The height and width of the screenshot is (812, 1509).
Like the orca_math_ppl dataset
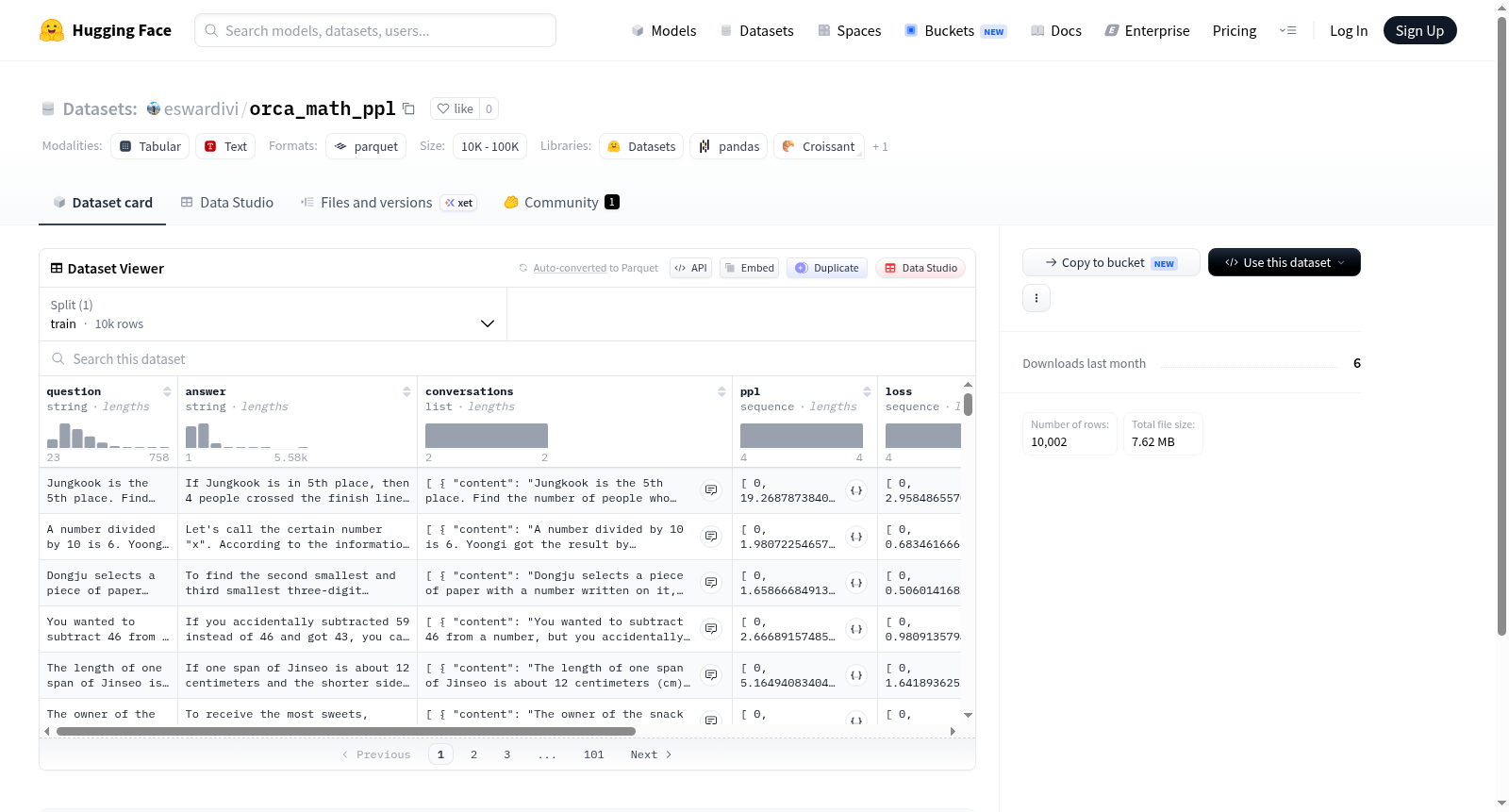[x=456, y=108]
